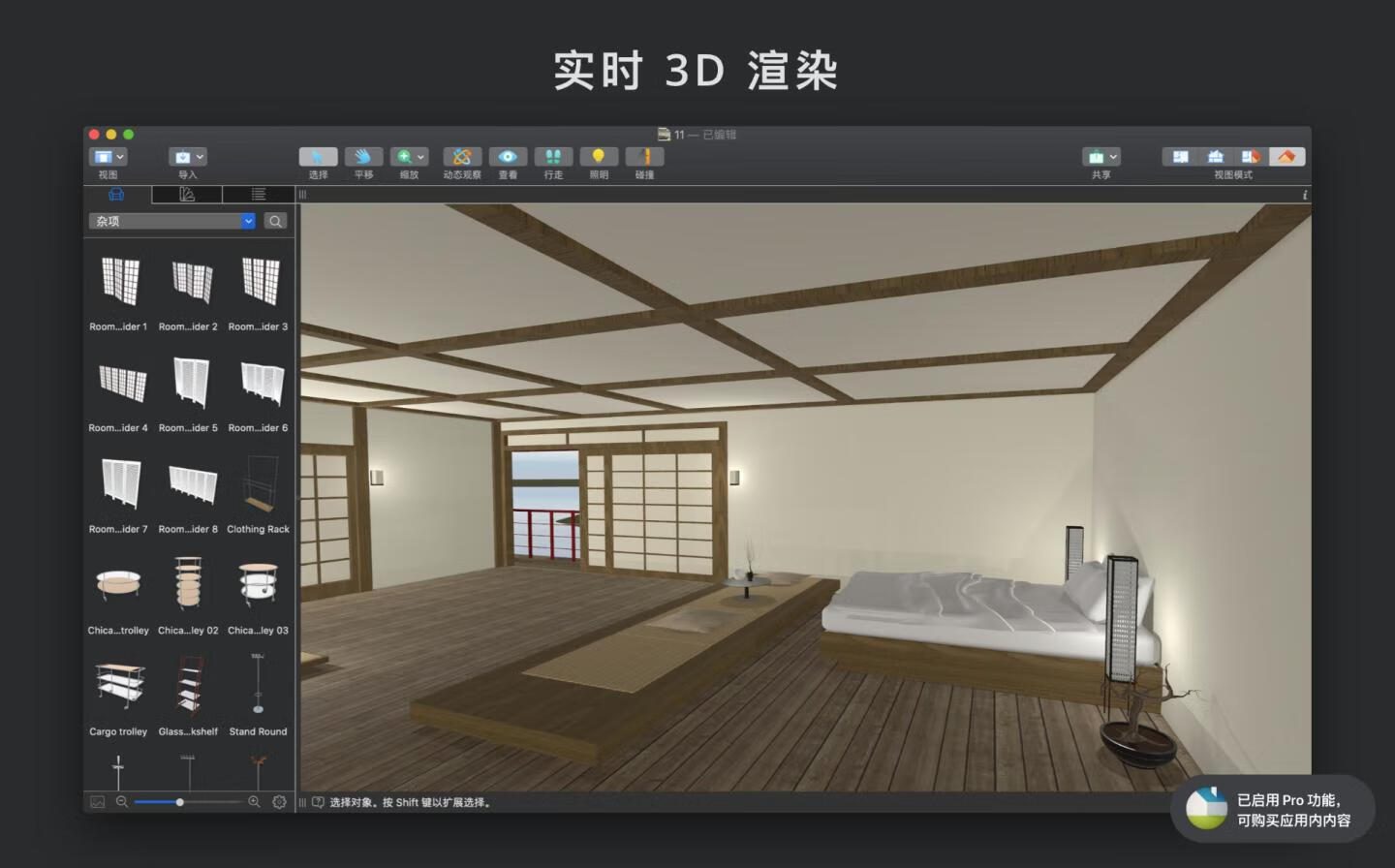This screenshot has height=868, width=1395.
Task: Activate the 动态观察 orbit tool
Action: coord(462,157)
